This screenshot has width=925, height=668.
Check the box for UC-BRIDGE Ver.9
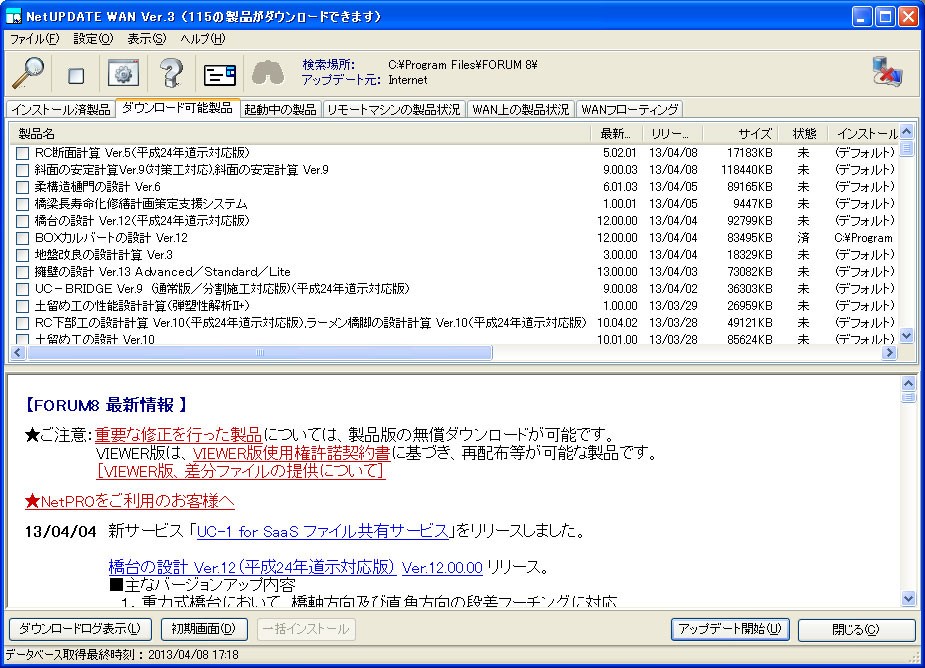(x=22, y=290)
